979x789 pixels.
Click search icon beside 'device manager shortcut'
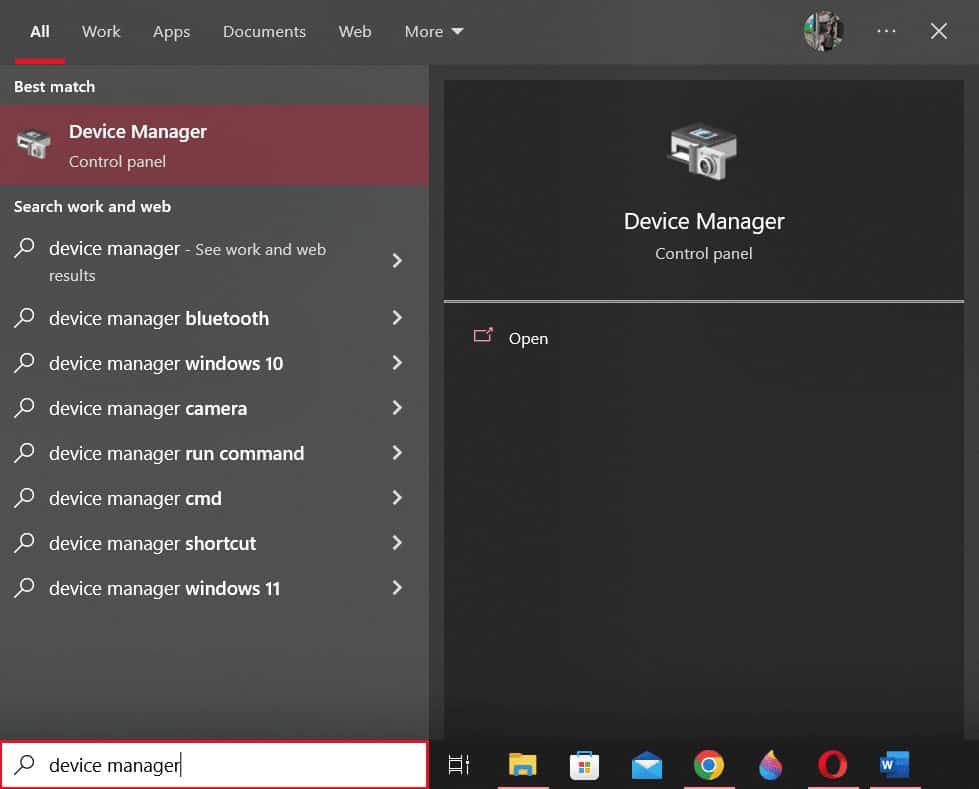click(x=24, y=542)
